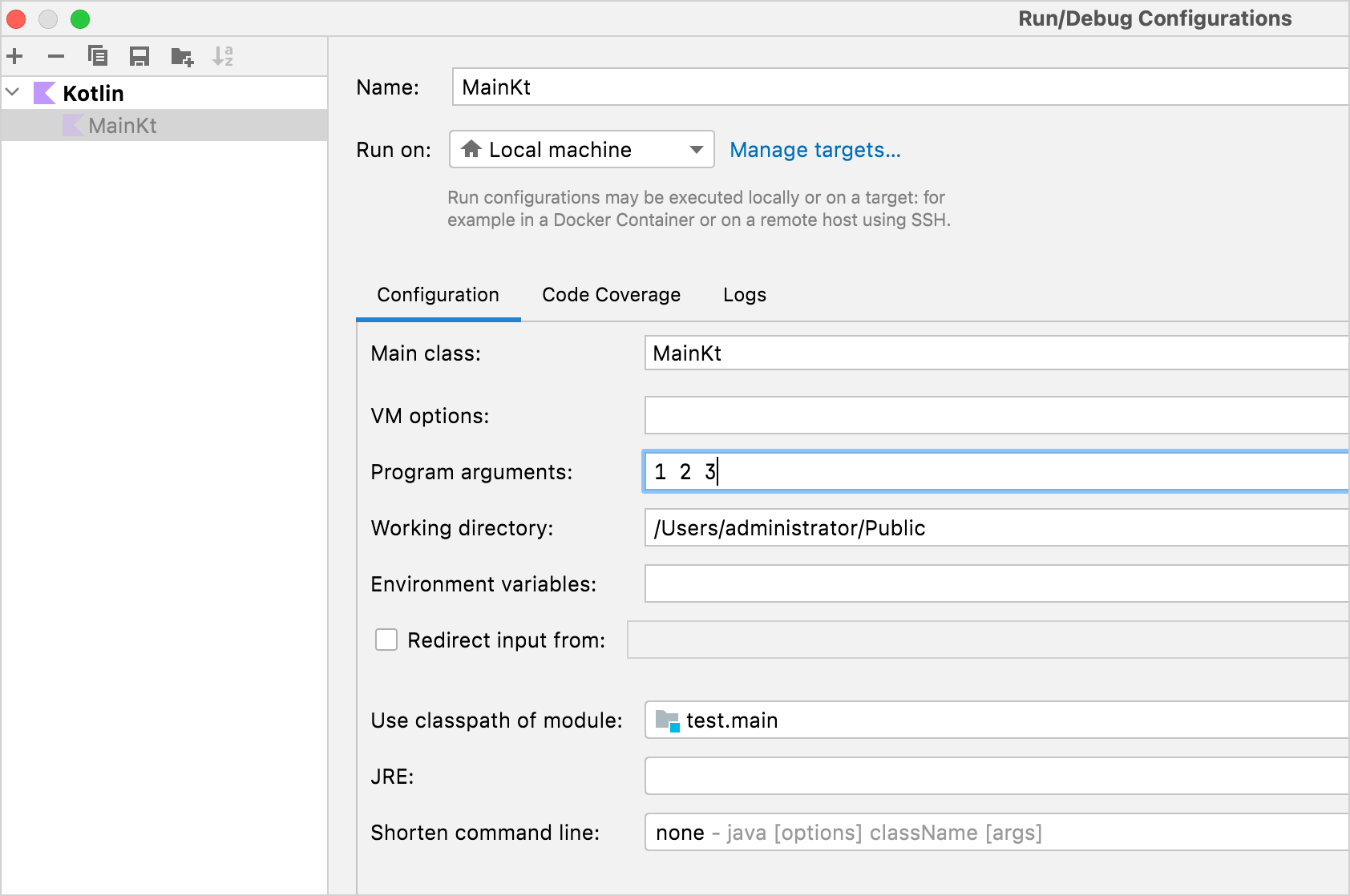The image size is (1350, 896).
Task: Switch to the Configuration tab
Action: [x=439, y=295]
